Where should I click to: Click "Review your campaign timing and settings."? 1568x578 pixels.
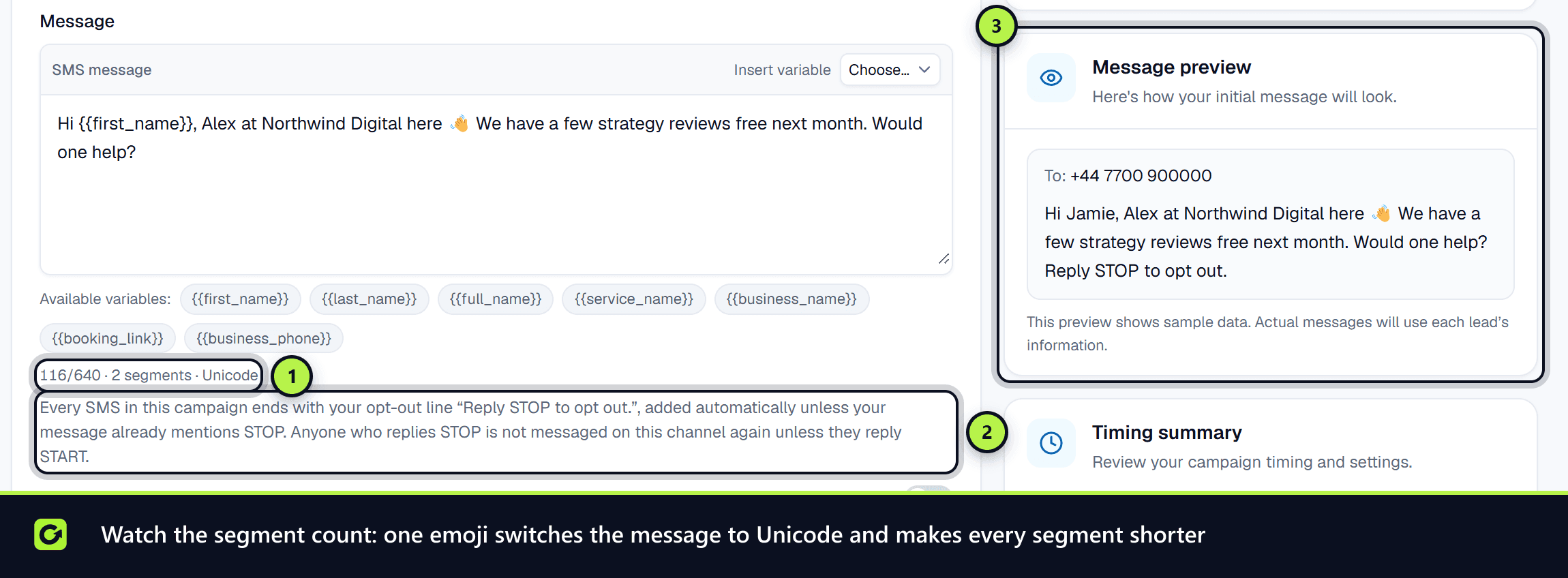pyautogui.click(x=1252, y=462)
